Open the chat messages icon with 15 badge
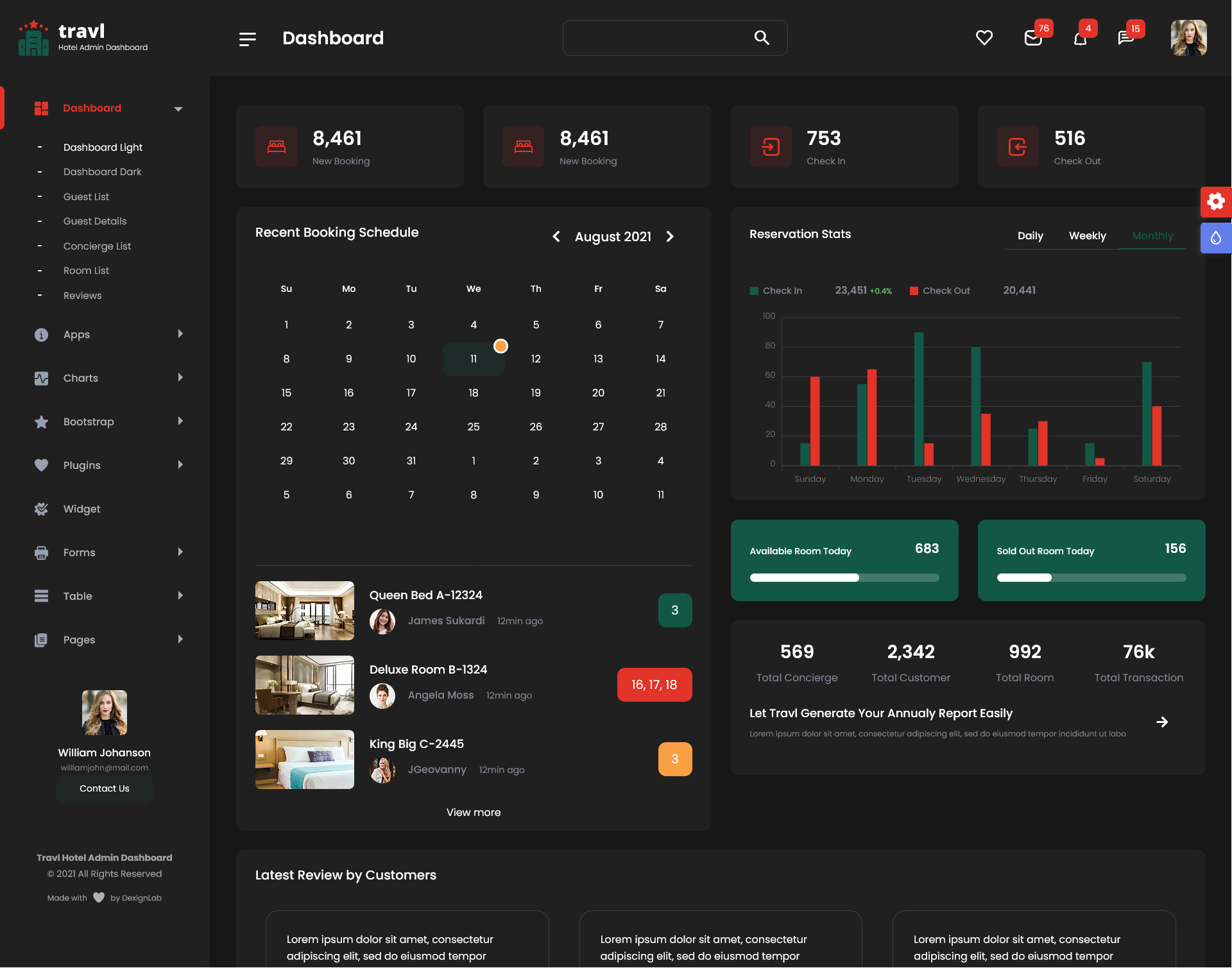 [x=1125, y=38]
